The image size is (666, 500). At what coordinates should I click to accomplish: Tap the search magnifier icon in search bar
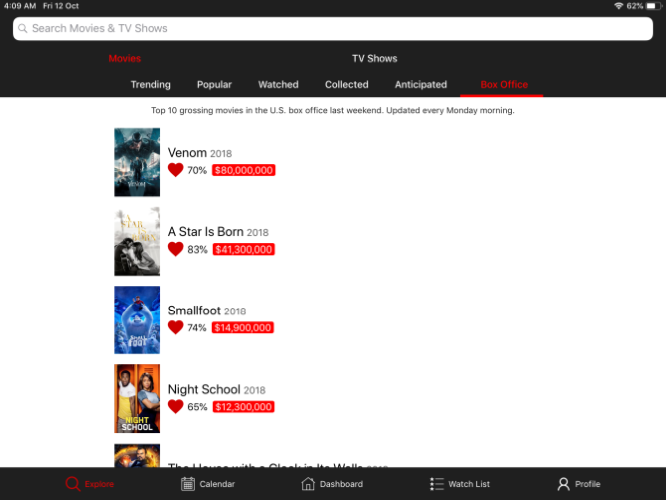tap(23, 28)
